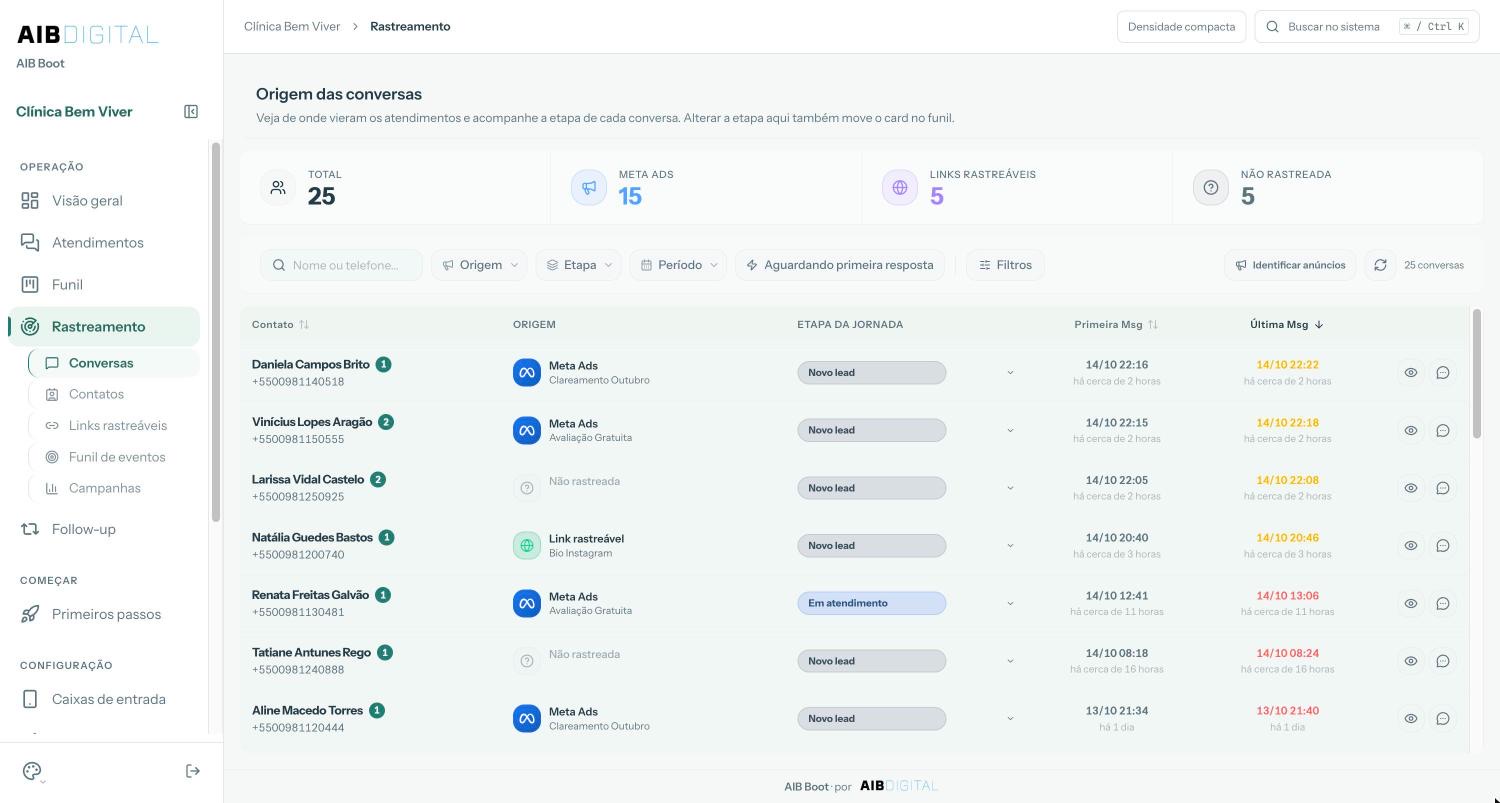Collapse the sidebar panel icon
The image size is (1500, 803).
coord(191,112)
